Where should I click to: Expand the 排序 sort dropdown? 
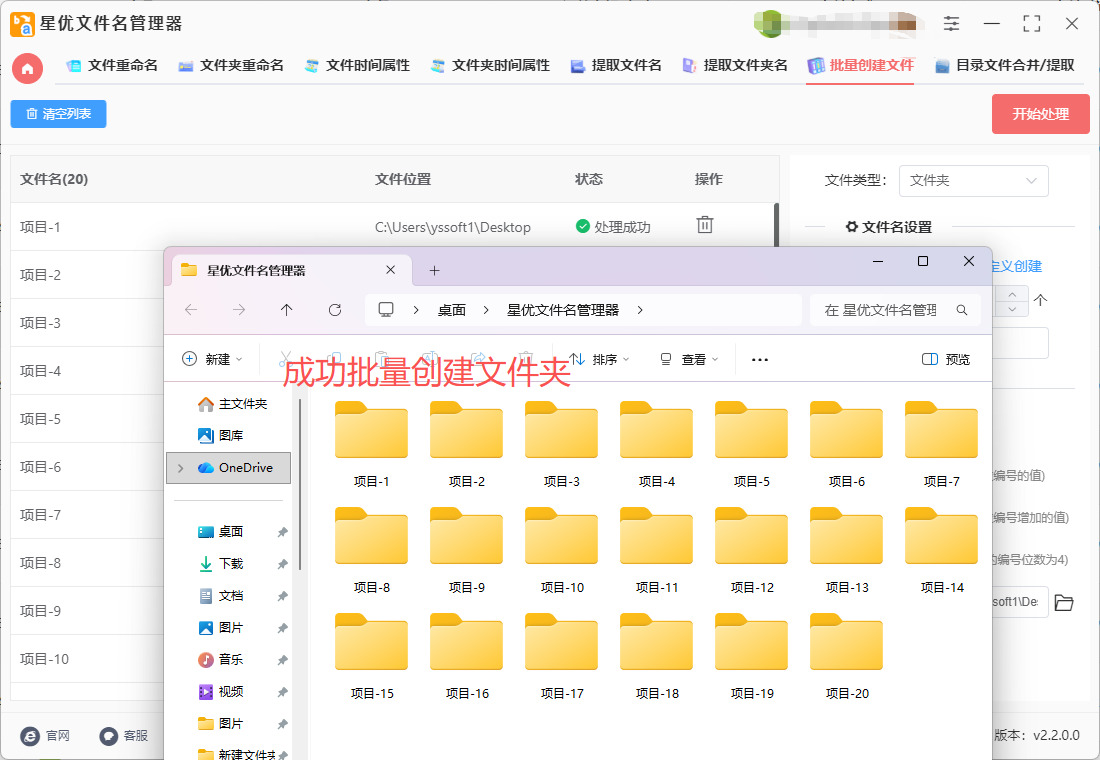[600, 359]
